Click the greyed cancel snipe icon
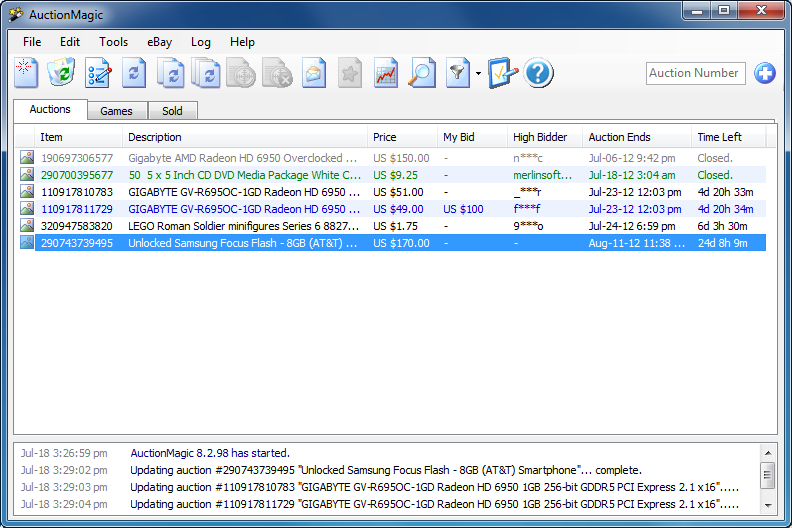 [x=277, y=73]
